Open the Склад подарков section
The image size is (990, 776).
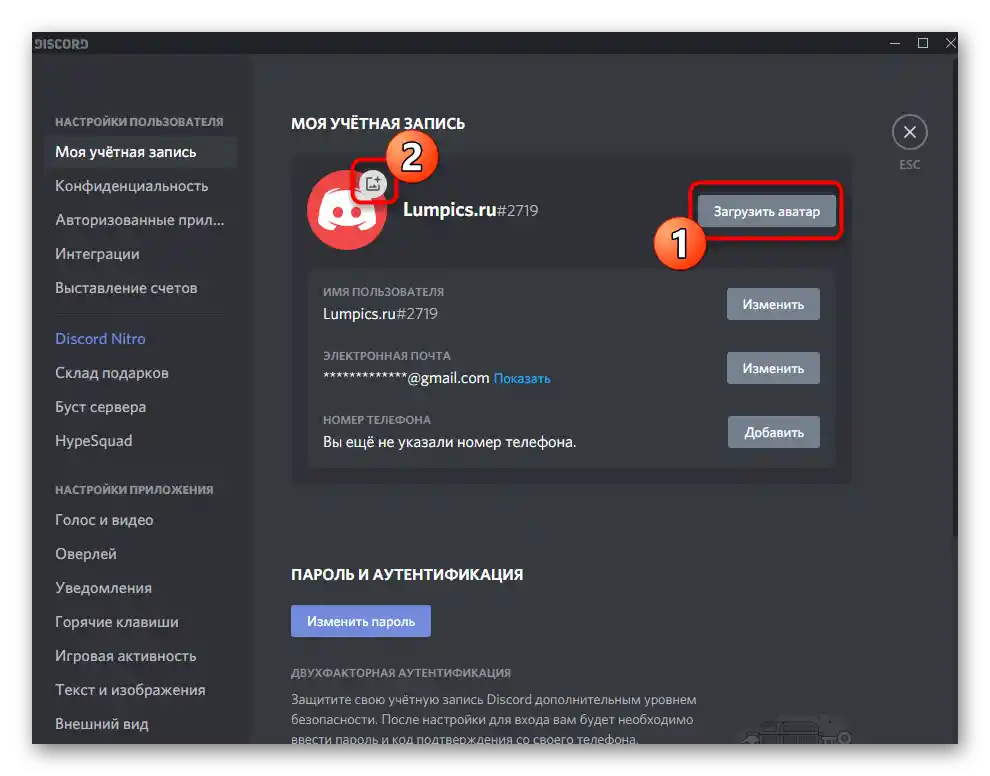[x=140, y=373]
